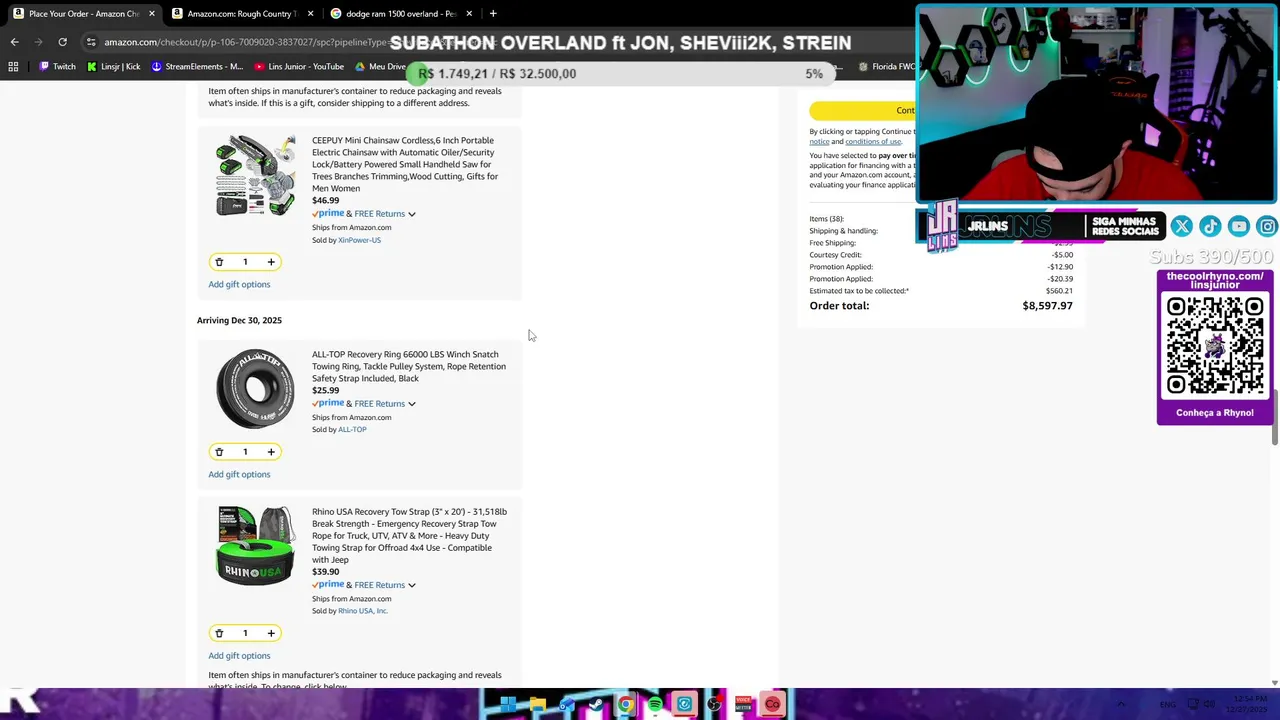The image size is (1280, 720).
Task: Click the $39.90 tow strap price
Action: (x=325, y=572)
